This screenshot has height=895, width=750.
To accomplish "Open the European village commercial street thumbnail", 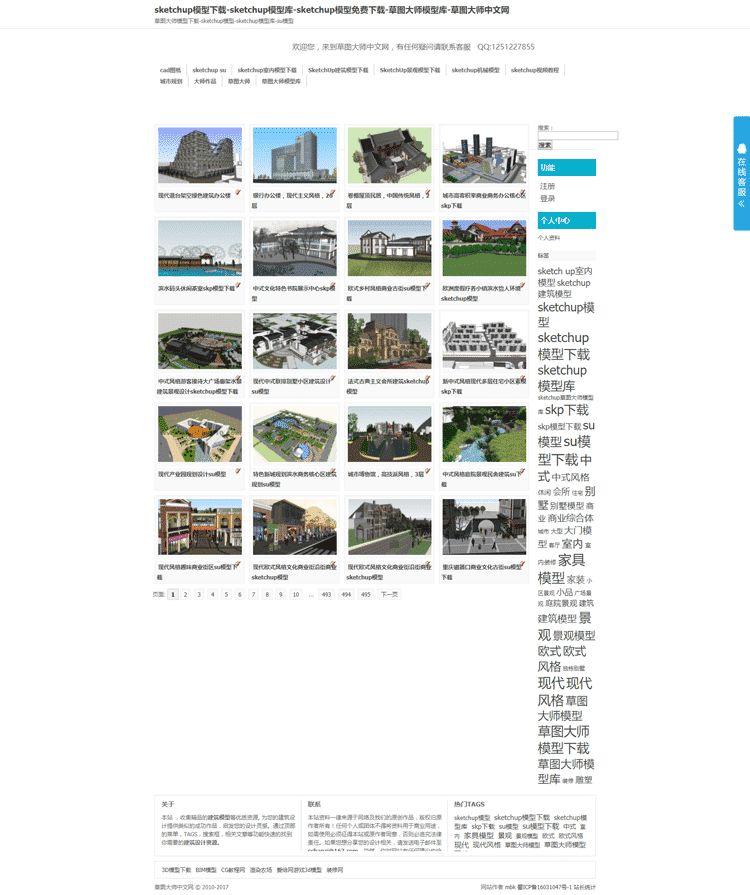I will point(389,248).
